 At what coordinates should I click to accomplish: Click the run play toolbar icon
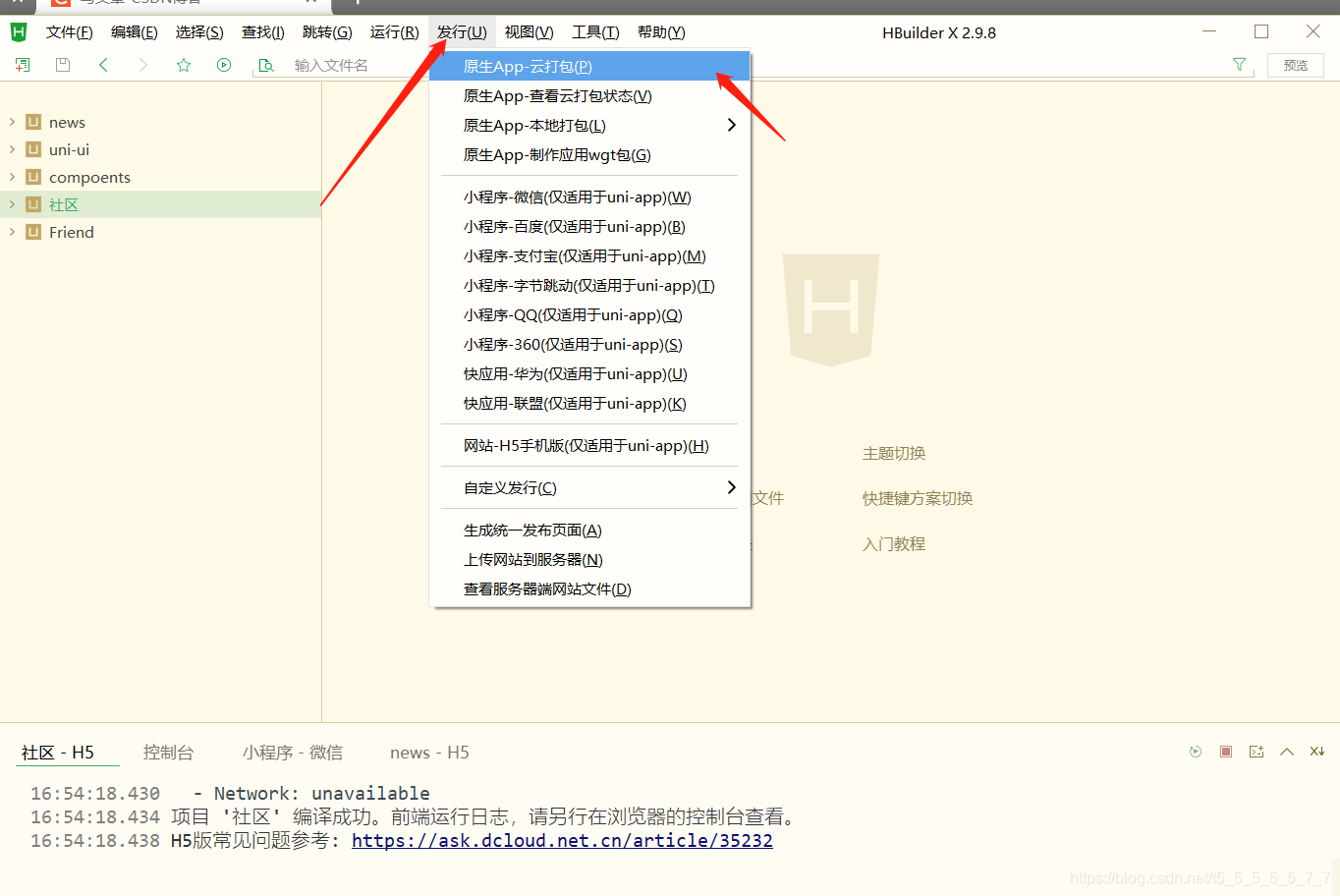(x=224, y=65)
